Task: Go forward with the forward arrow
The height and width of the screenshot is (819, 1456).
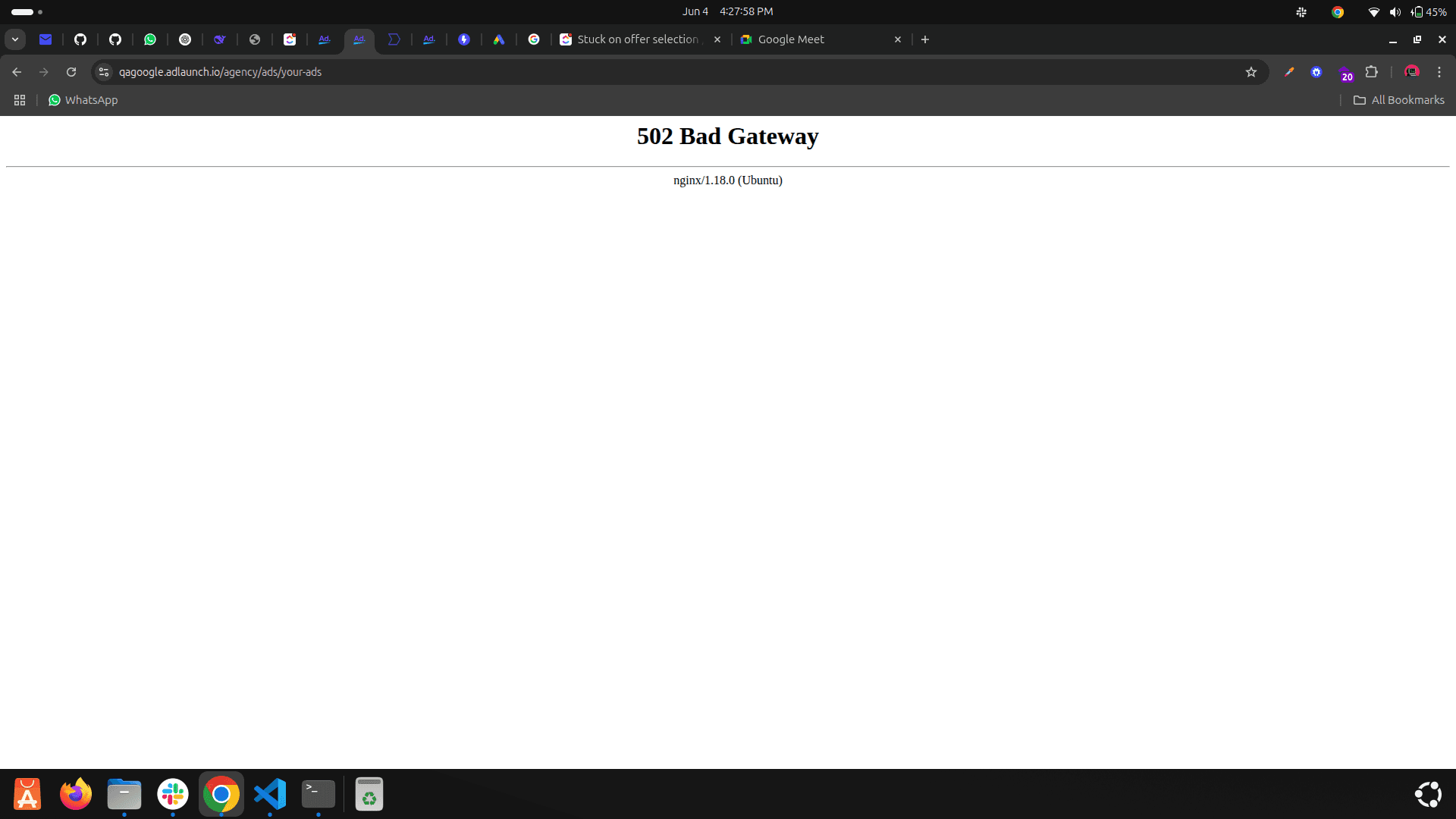Action: 44,72
